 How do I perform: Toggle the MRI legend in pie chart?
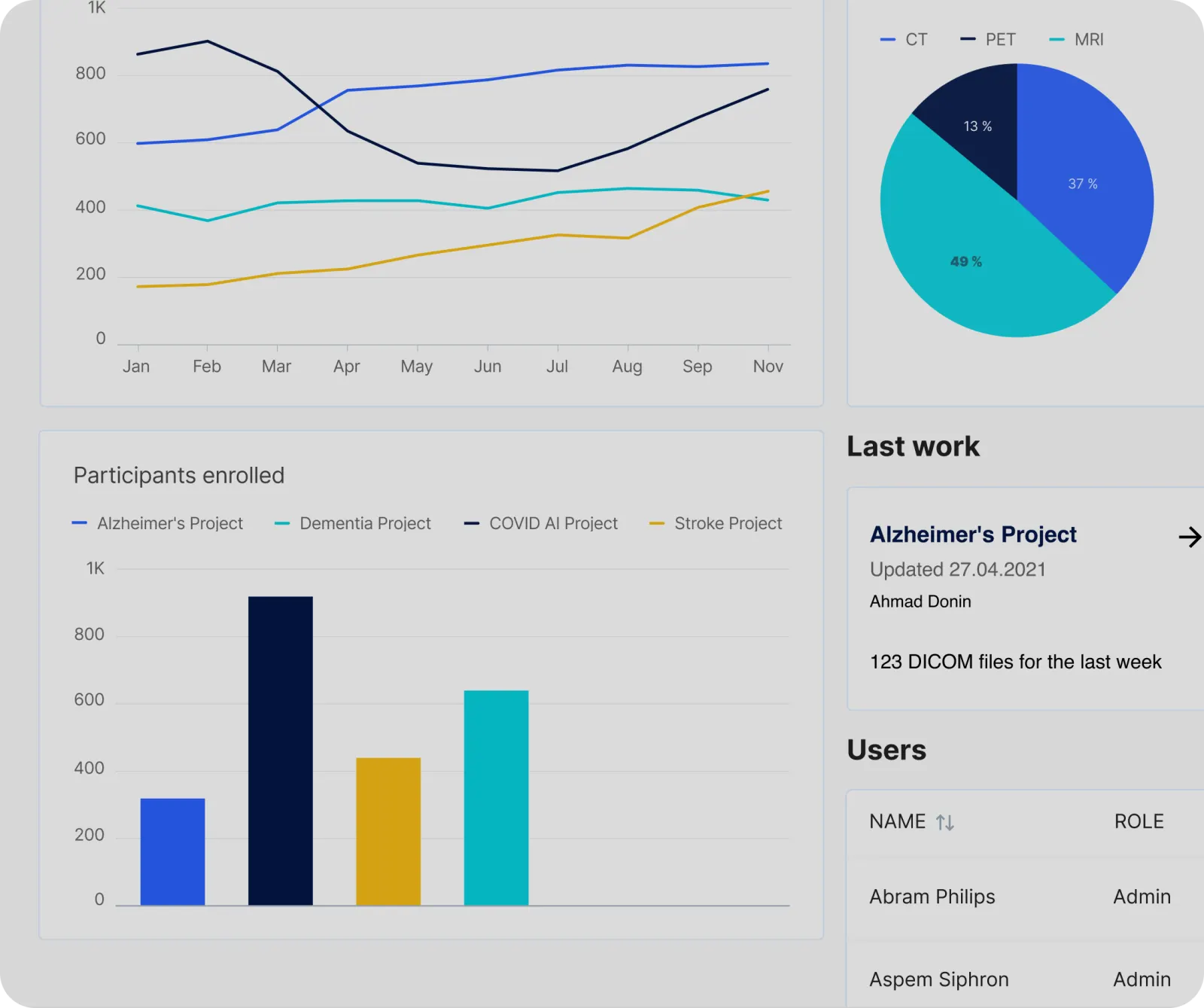pos(1077,39)
